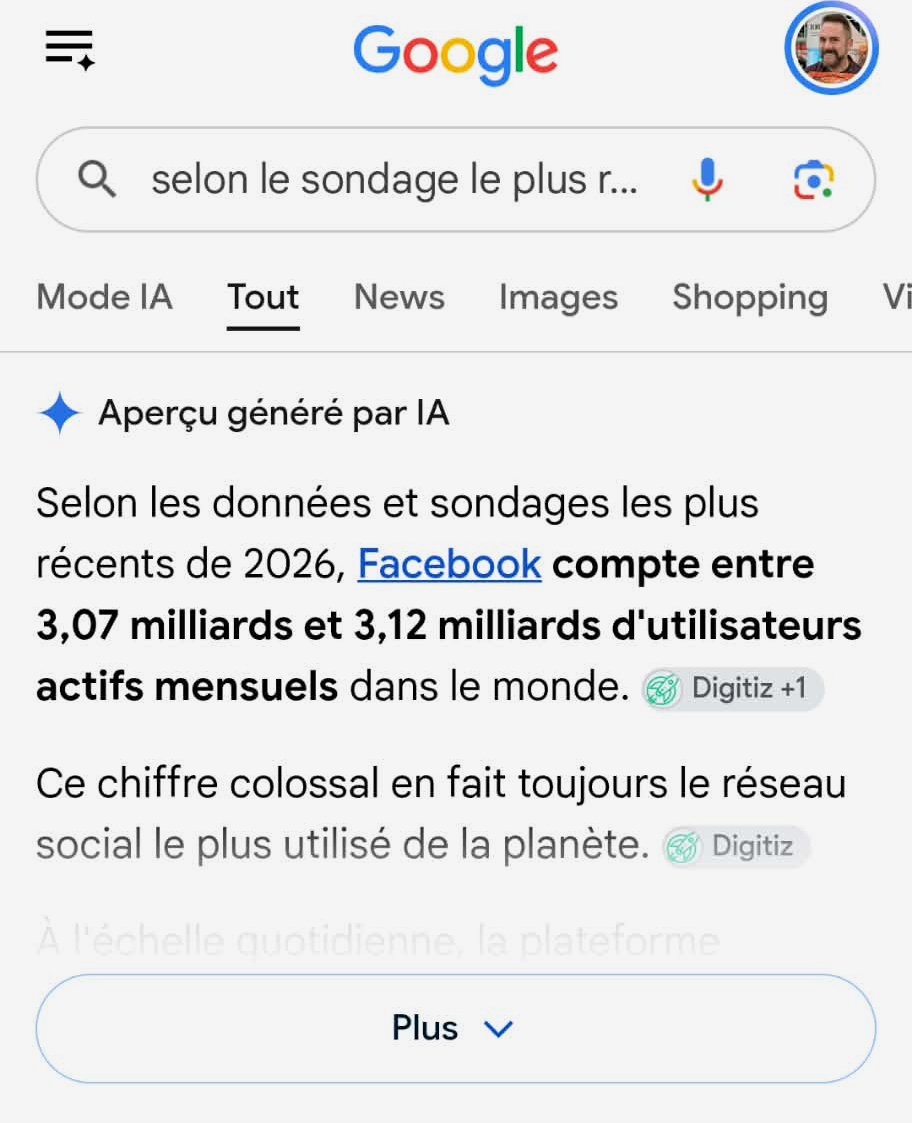Open the Digitiz +1 source chip
This screenshot has height=1123, width=912.
[x=732, y=689]
